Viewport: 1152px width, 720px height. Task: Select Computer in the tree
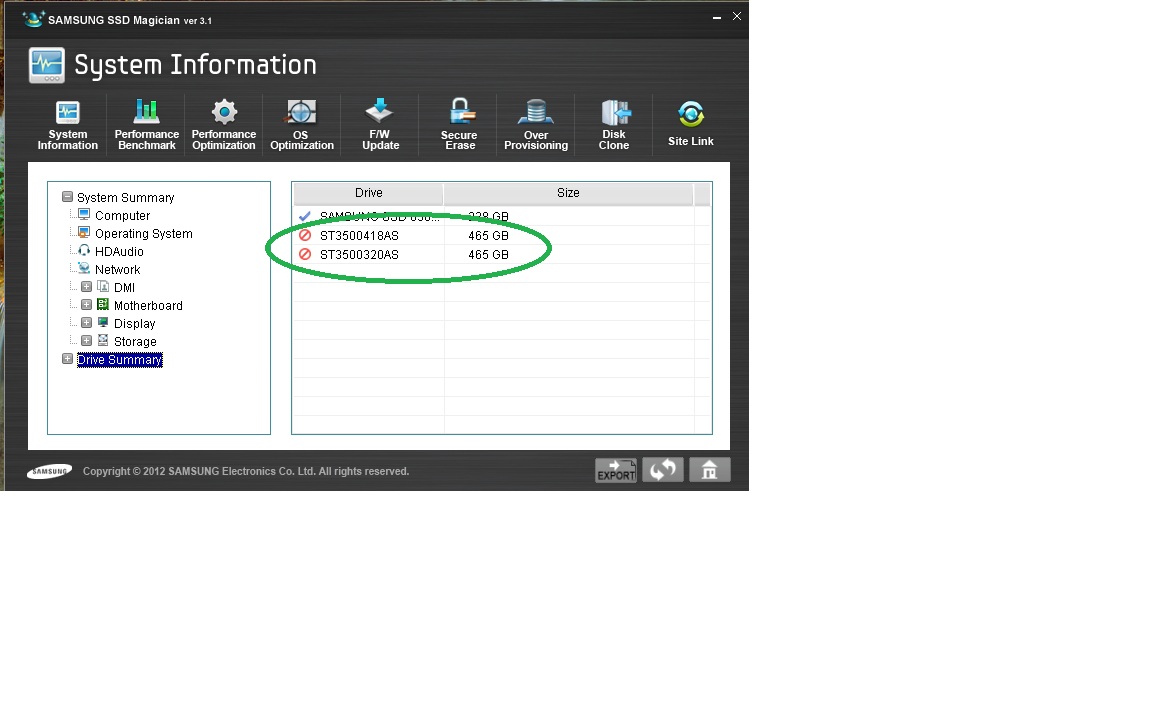(122, 215)
